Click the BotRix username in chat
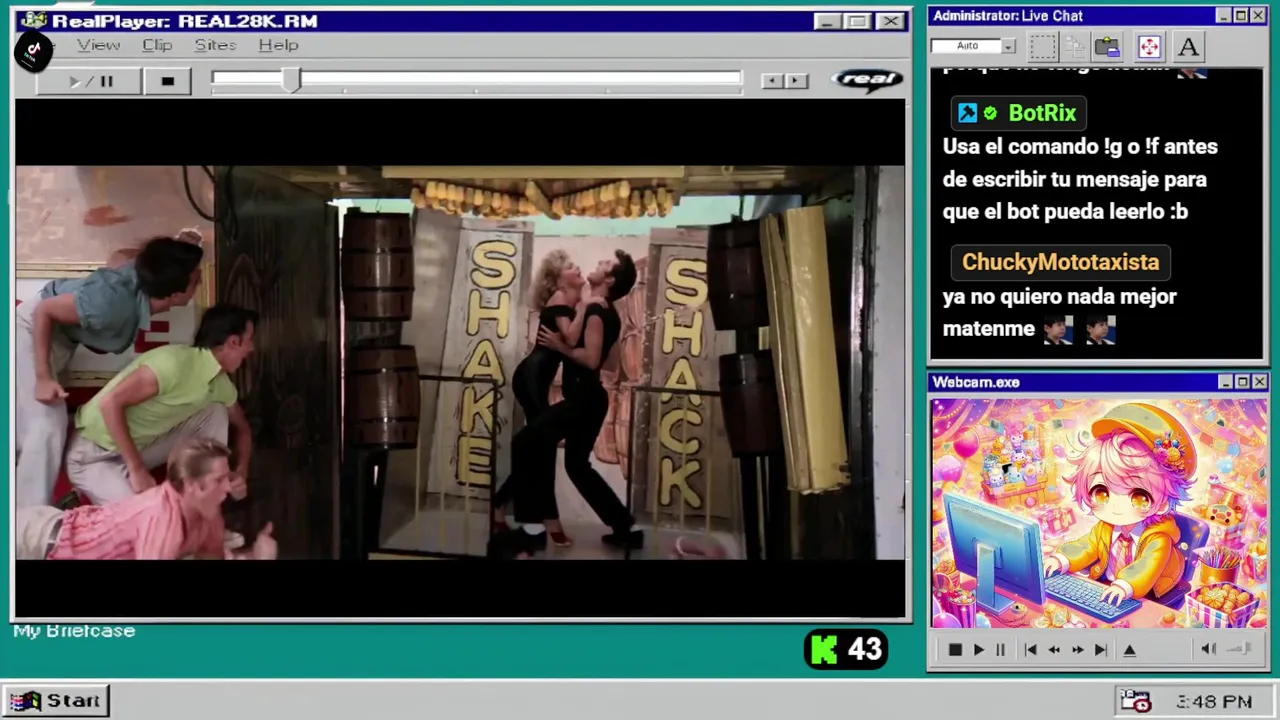 (x=1042, y=113)
